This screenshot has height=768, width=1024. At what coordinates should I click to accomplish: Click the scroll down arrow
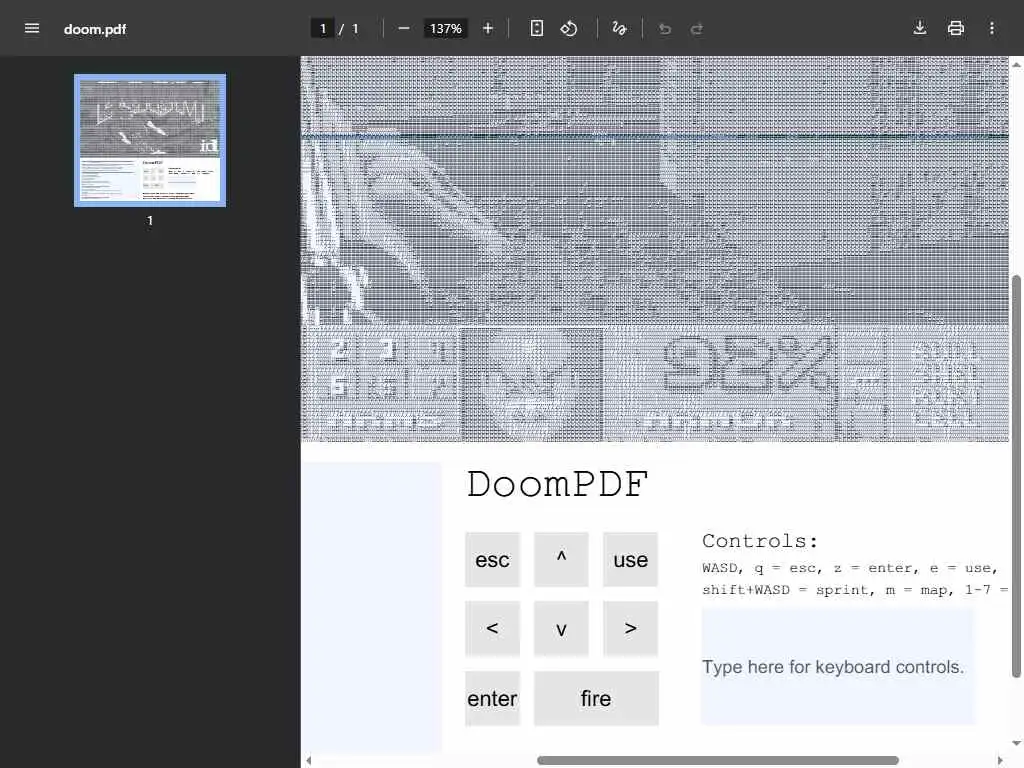click(1016, 743)
